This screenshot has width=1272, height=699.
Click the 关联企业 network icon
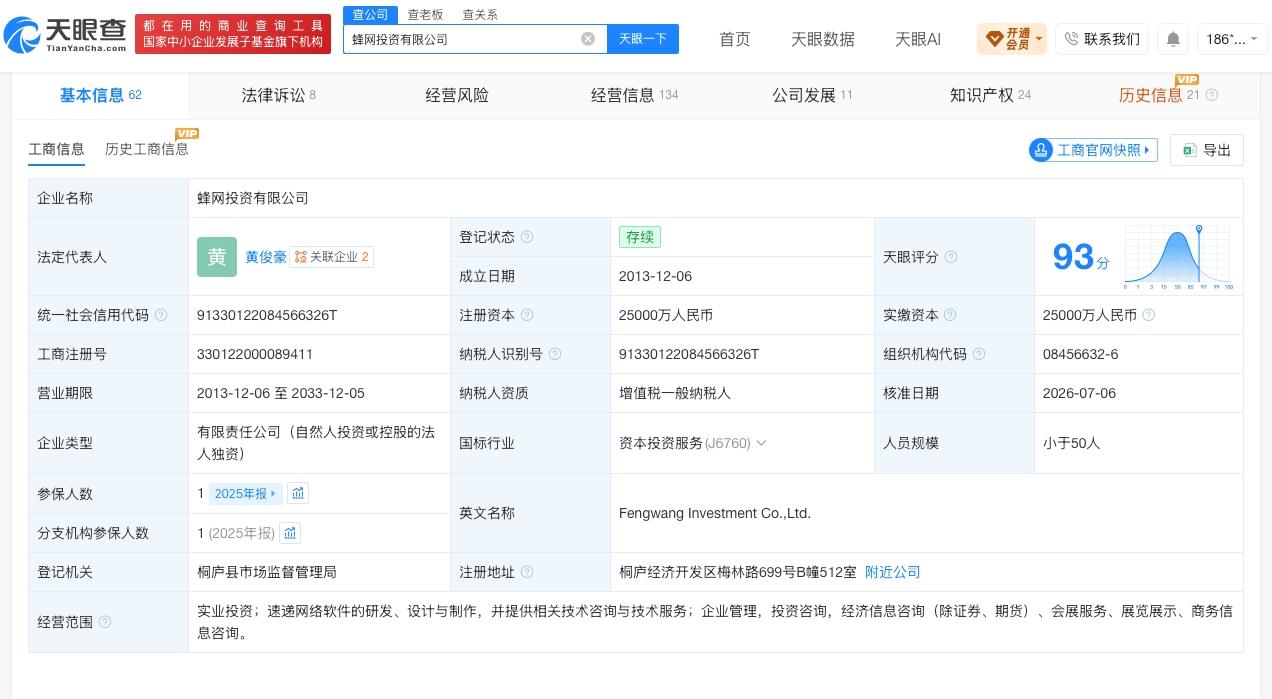click(x=300, y=257)
